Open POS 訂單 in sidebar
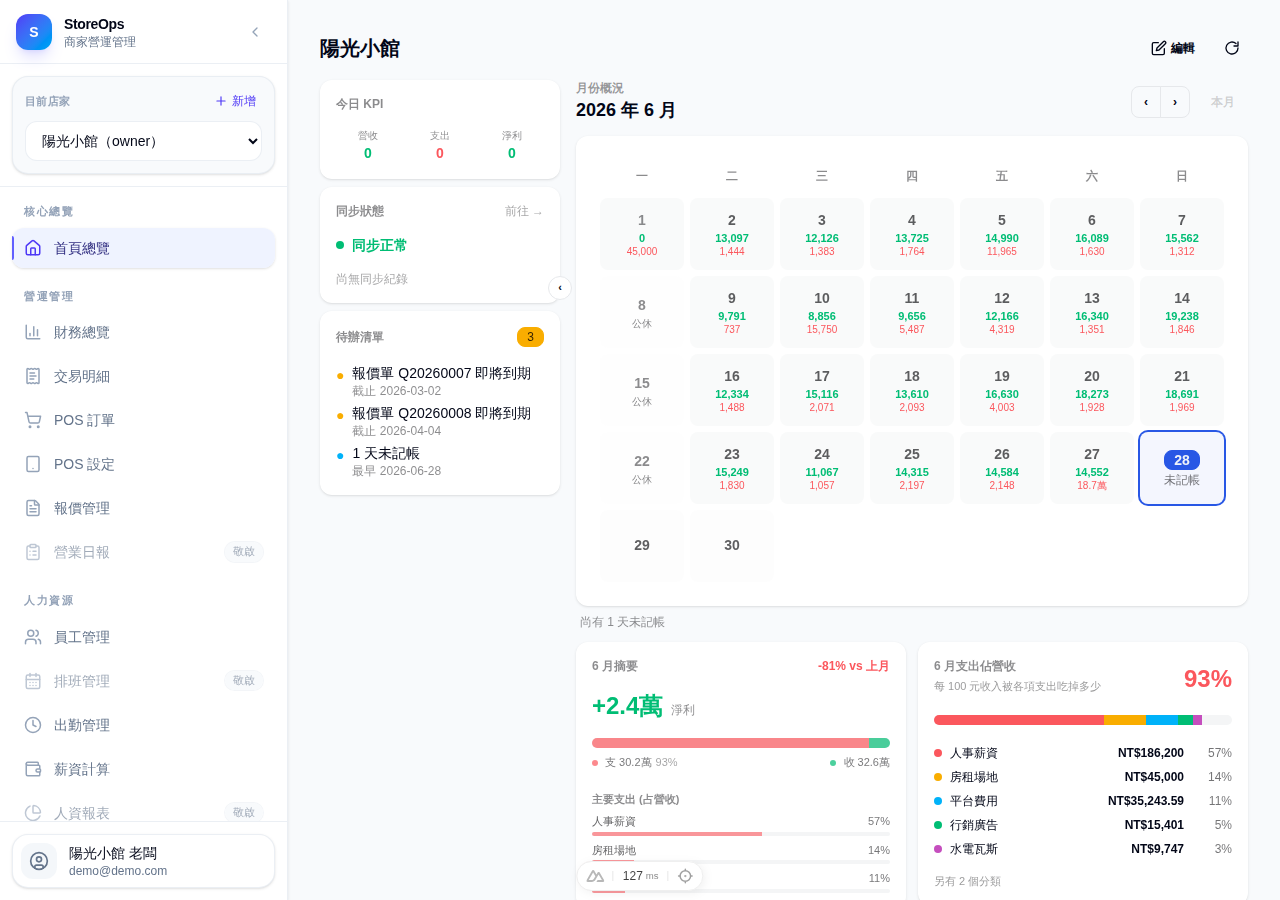This screenshot has height=900, width=1280. tap(143, 420)
